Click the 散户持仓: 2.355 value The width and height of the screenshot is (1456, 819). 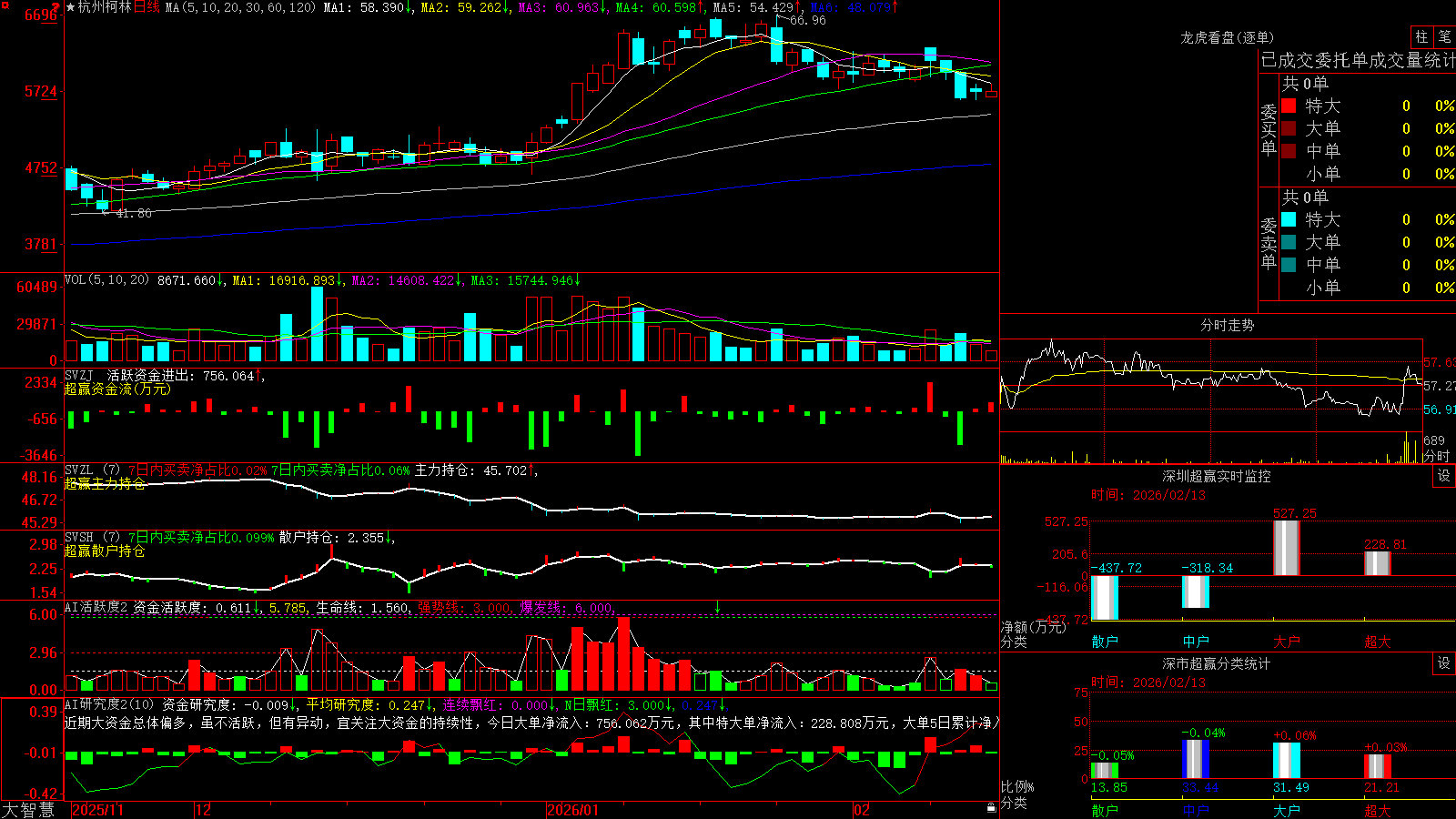click(337, 538)
